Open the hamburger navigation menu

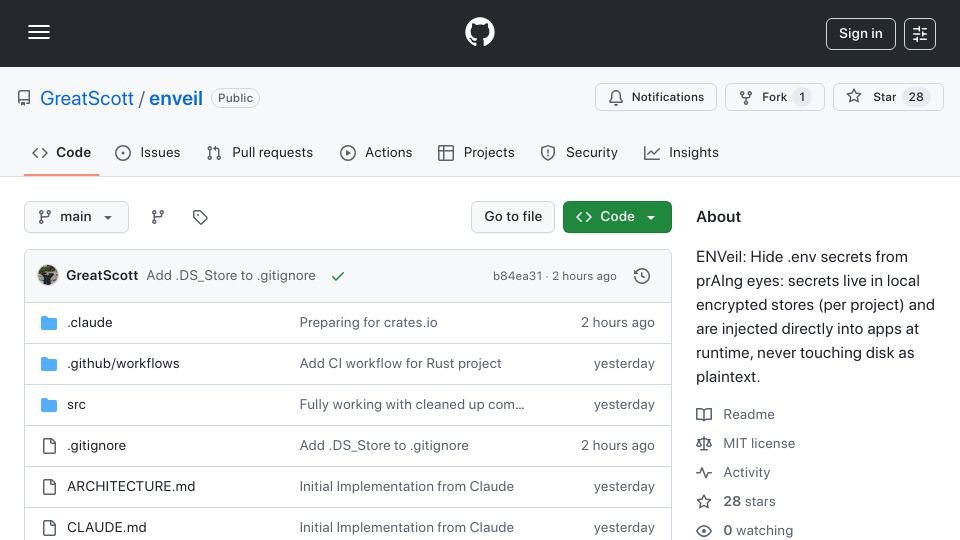coord(39,32)
